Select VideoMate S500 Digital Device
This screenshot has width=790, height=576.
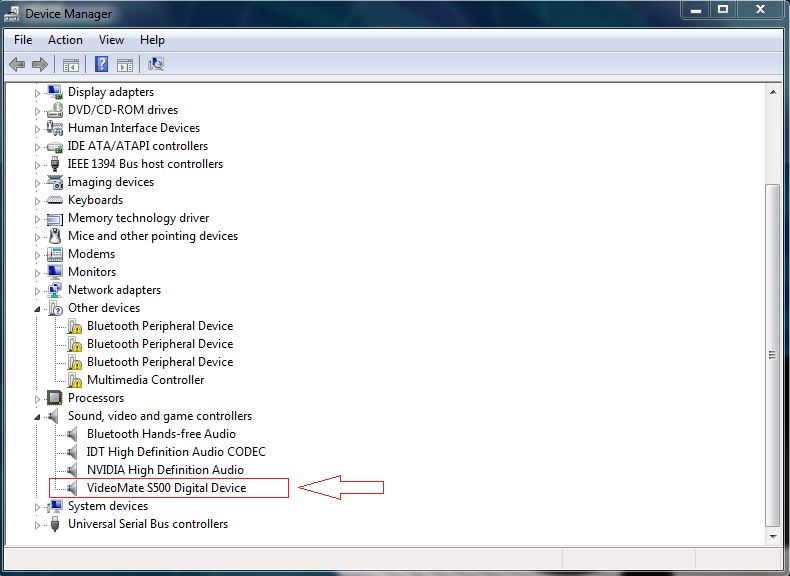point(166,488)
